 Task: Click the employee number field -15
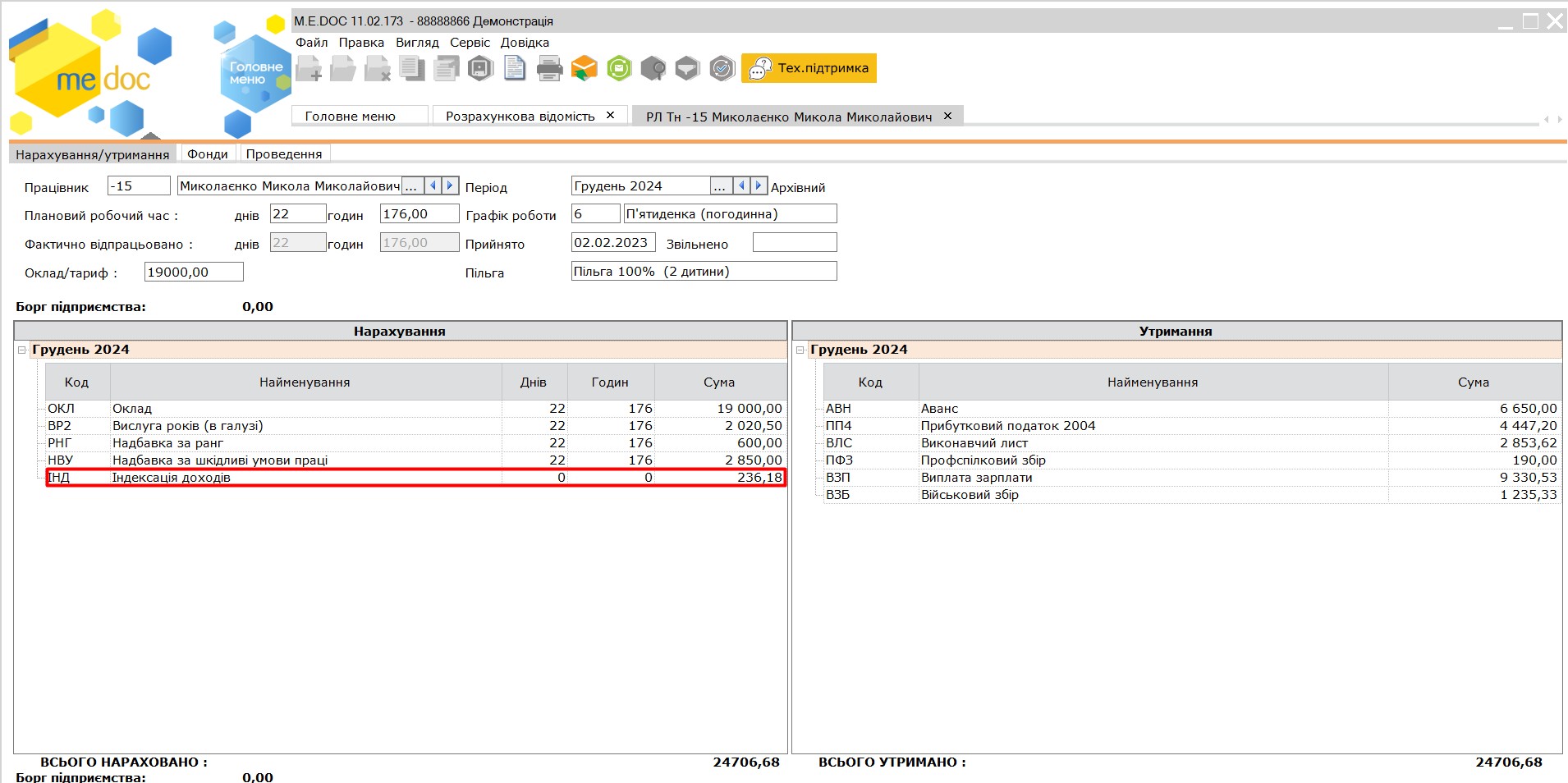coord(139,186)
